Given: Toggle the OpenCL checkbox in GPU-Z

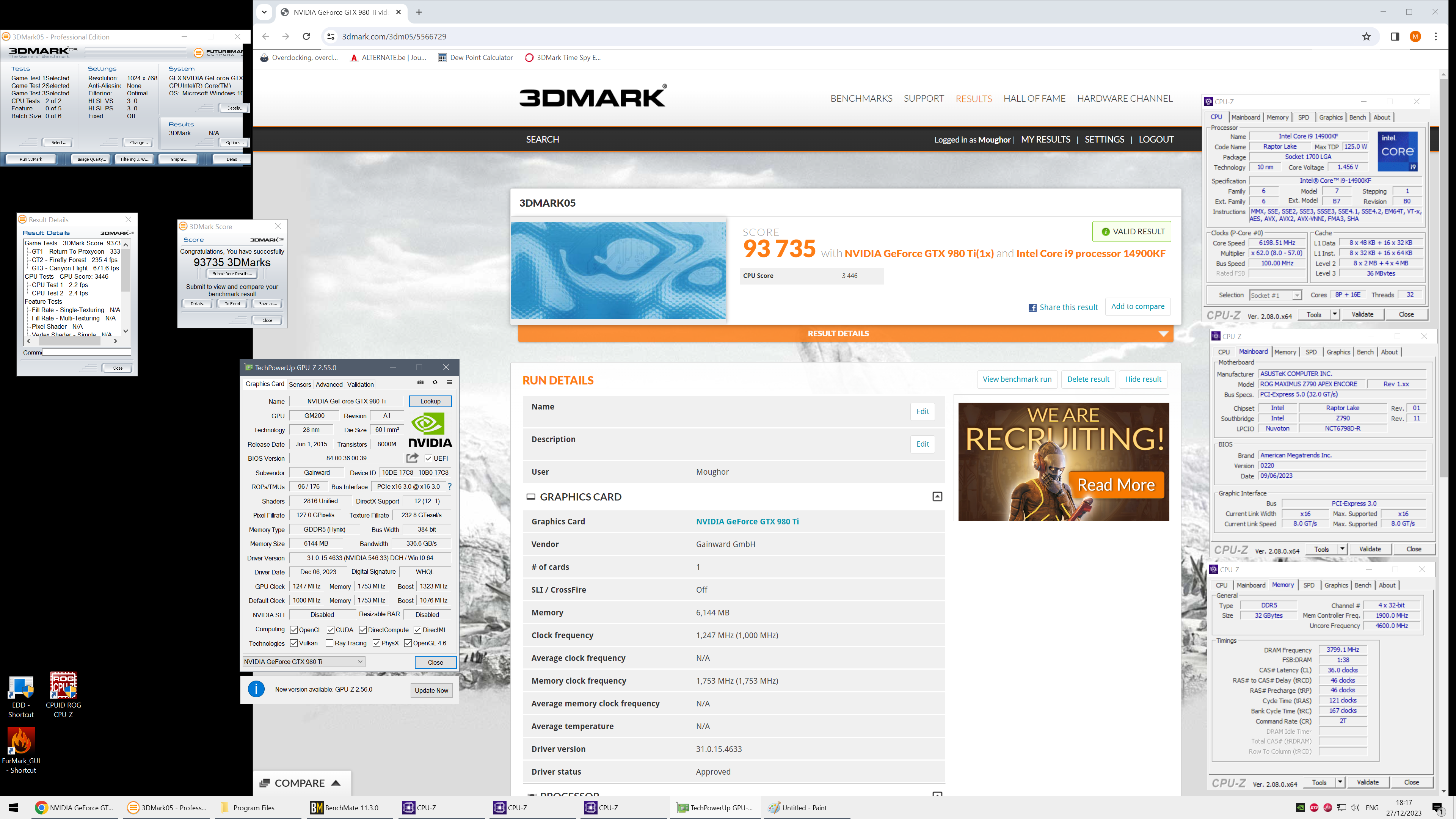Looking at the screenshot, I should (x=294, y=630).
